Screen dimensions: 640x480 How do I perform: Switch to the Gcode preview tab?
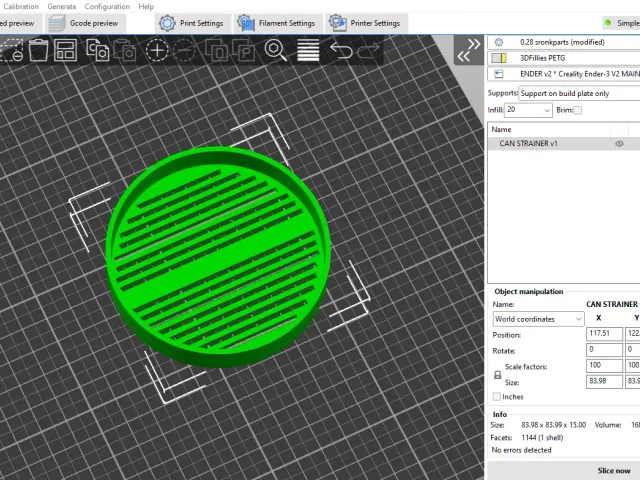point(85,23)
